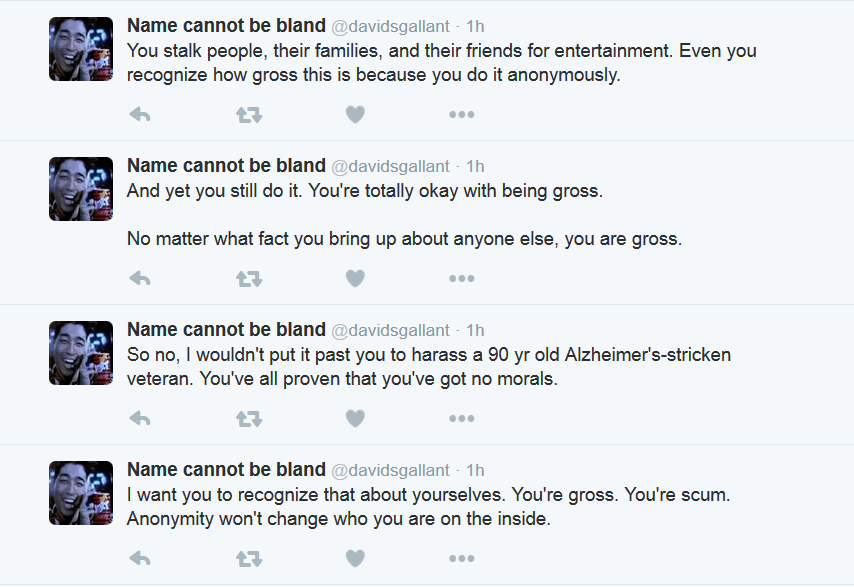Reply to the 'You stalk people' tweet
The height and width of the screenshot is (587, 854).
point(140,114)
